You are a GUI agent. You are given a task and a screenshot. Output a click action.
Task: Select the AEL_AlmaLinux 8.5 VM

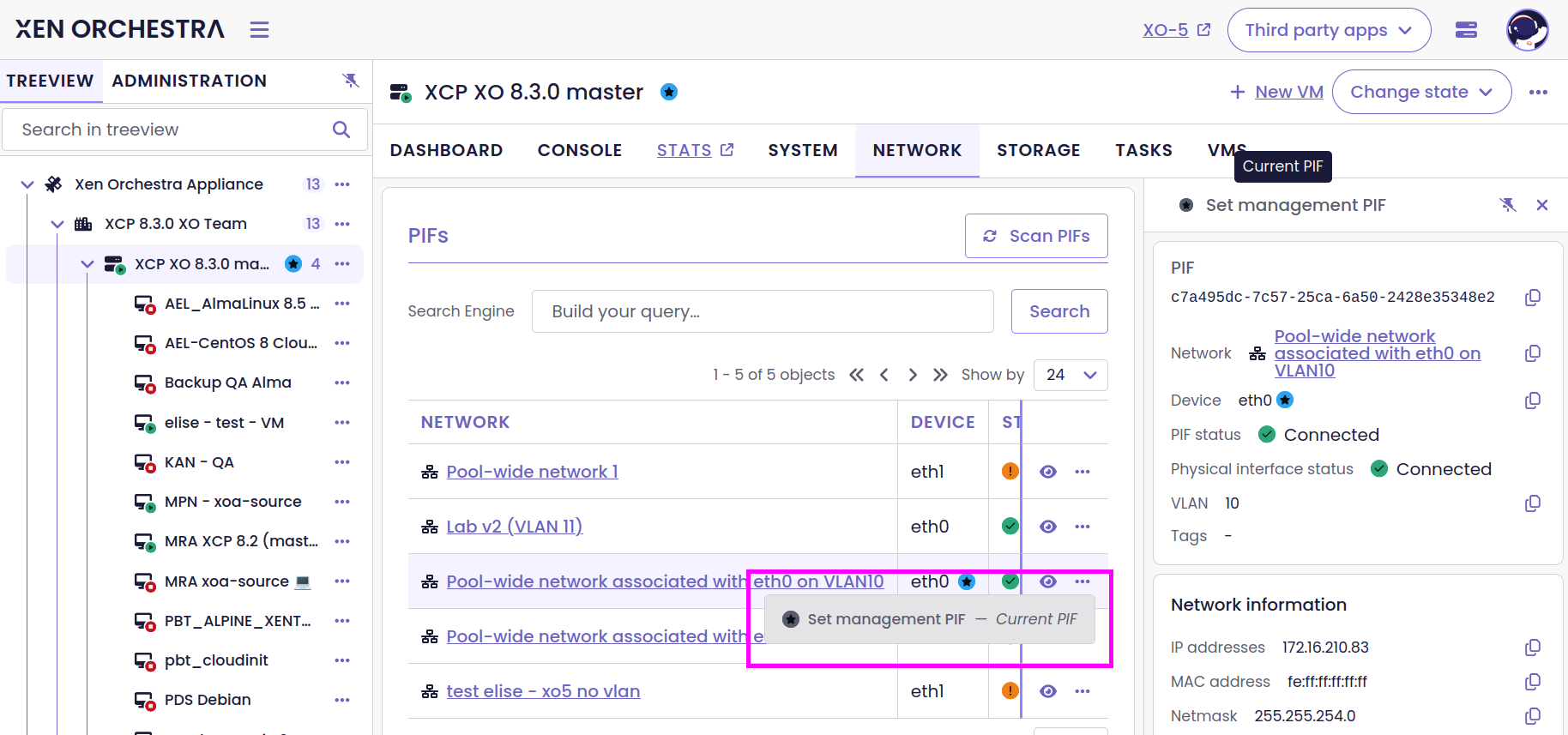(242, 304)
